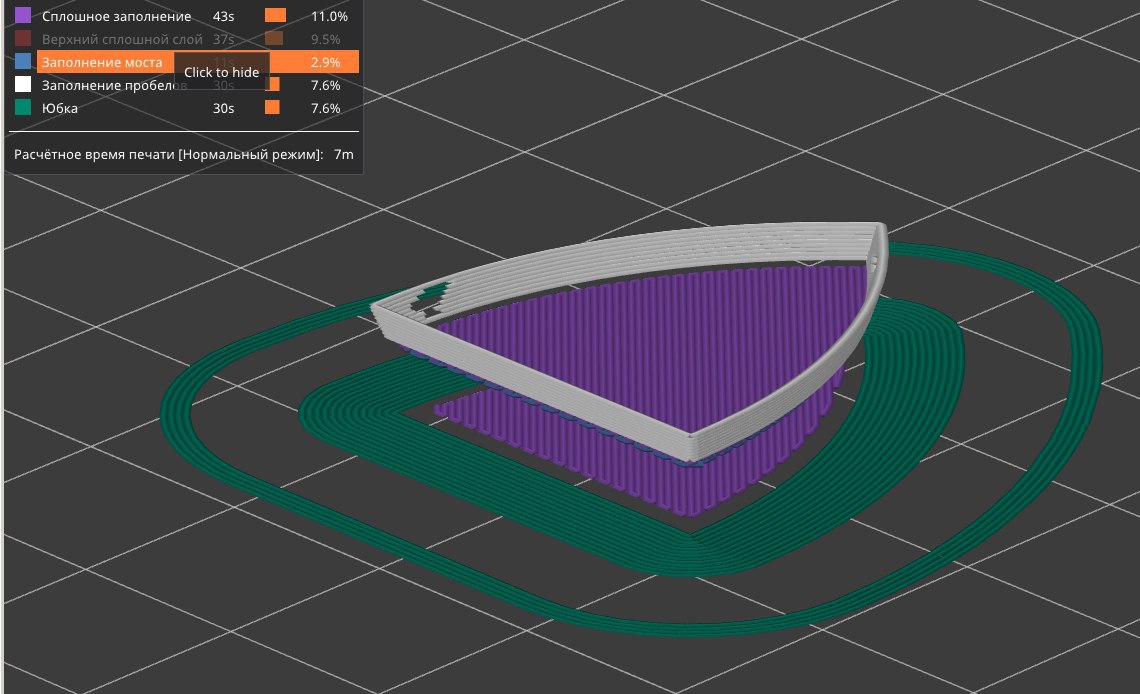The width and height of the screenshot is (1140, 694).
Task: Click the 43s time value
Action: click(x=223, y=16)
